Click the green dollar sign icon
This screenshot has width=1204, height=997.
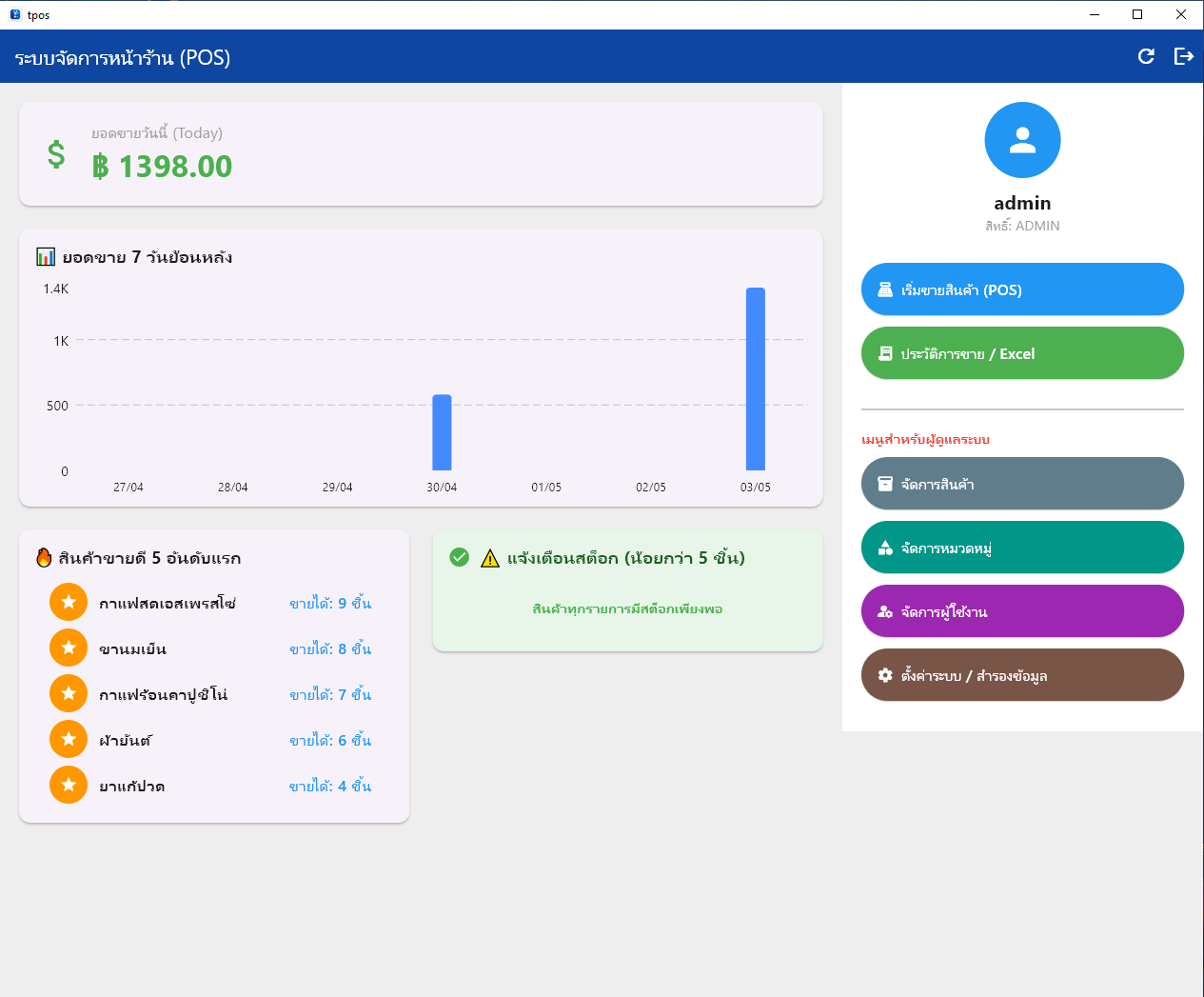click(56, 154)
